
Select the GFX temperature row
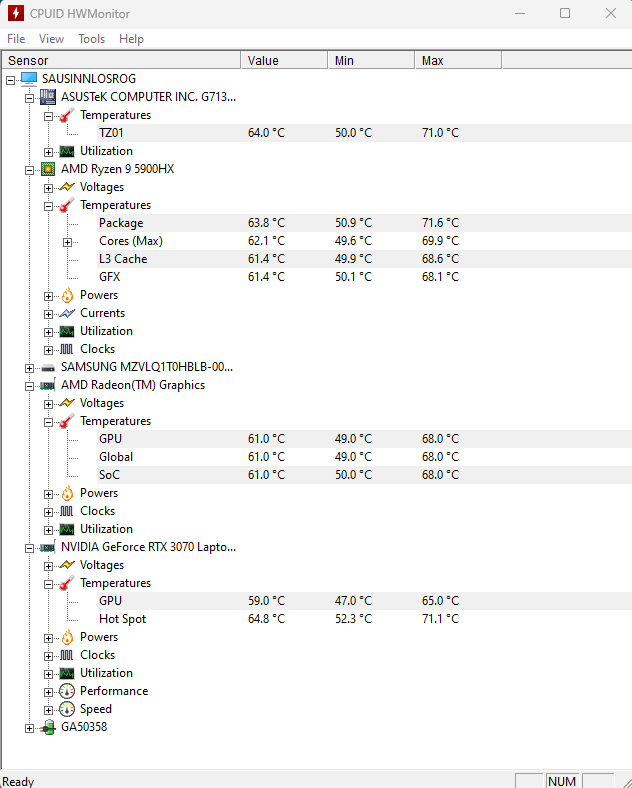[x=364, y=277]
